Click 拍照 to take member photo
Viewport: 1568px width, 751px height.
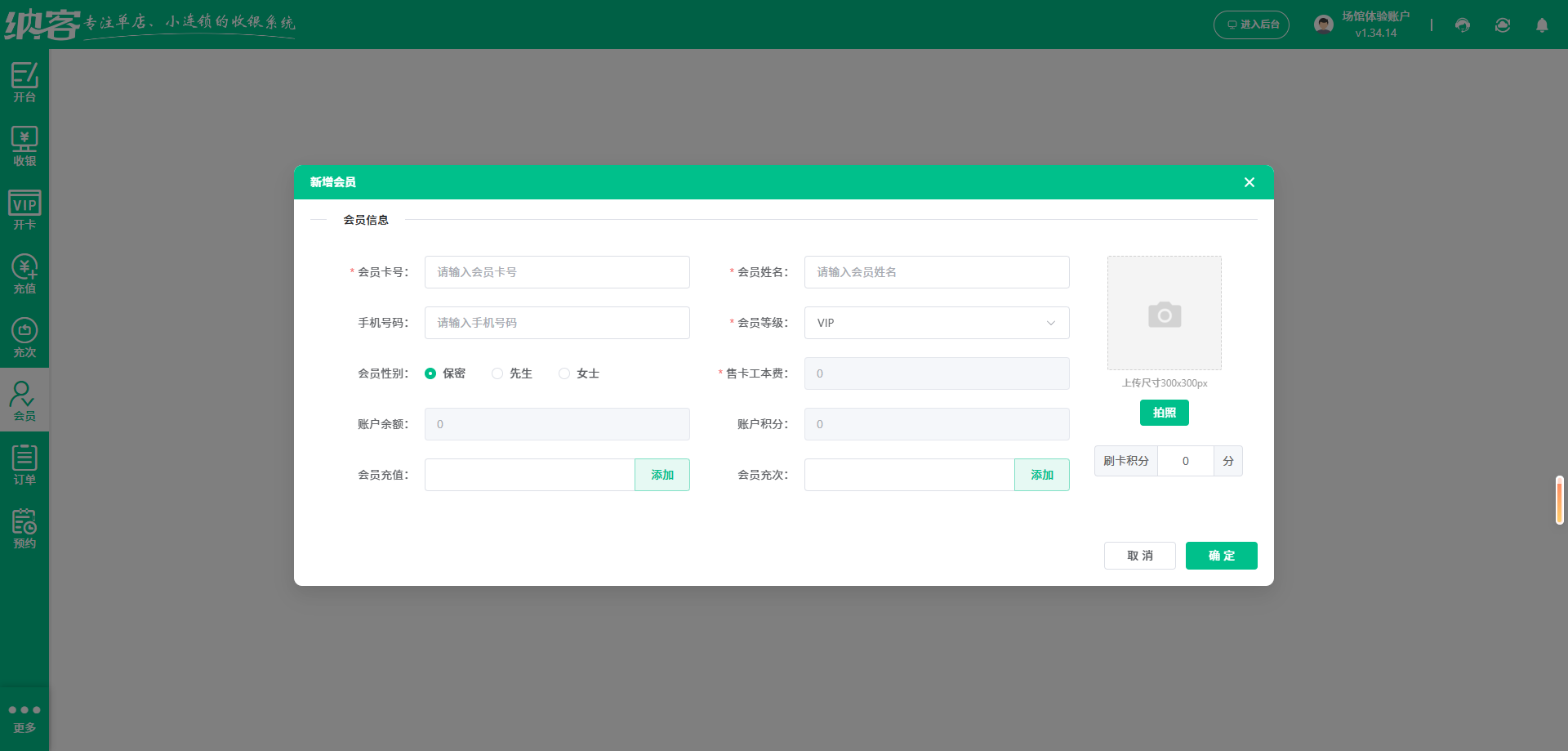[1164, 413]
